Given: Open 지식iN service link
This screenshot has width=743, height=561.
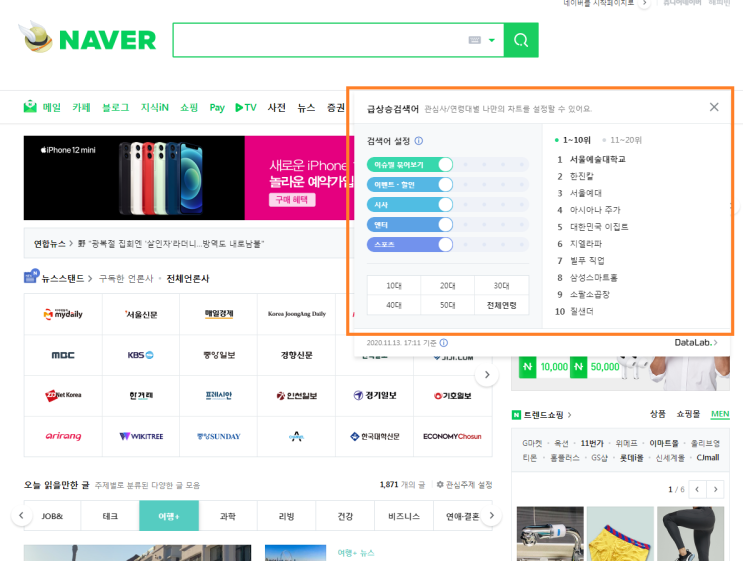Looking at the screenshot, I should [154, 108].
